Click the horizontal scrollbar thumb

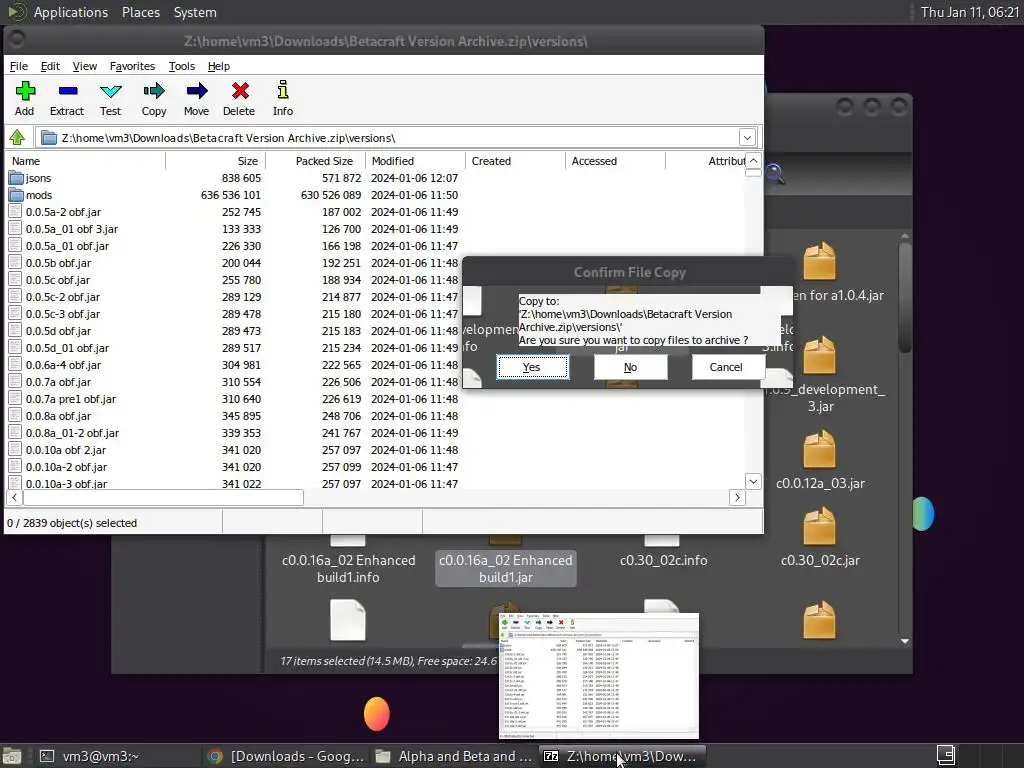click(x=163, y=498)
